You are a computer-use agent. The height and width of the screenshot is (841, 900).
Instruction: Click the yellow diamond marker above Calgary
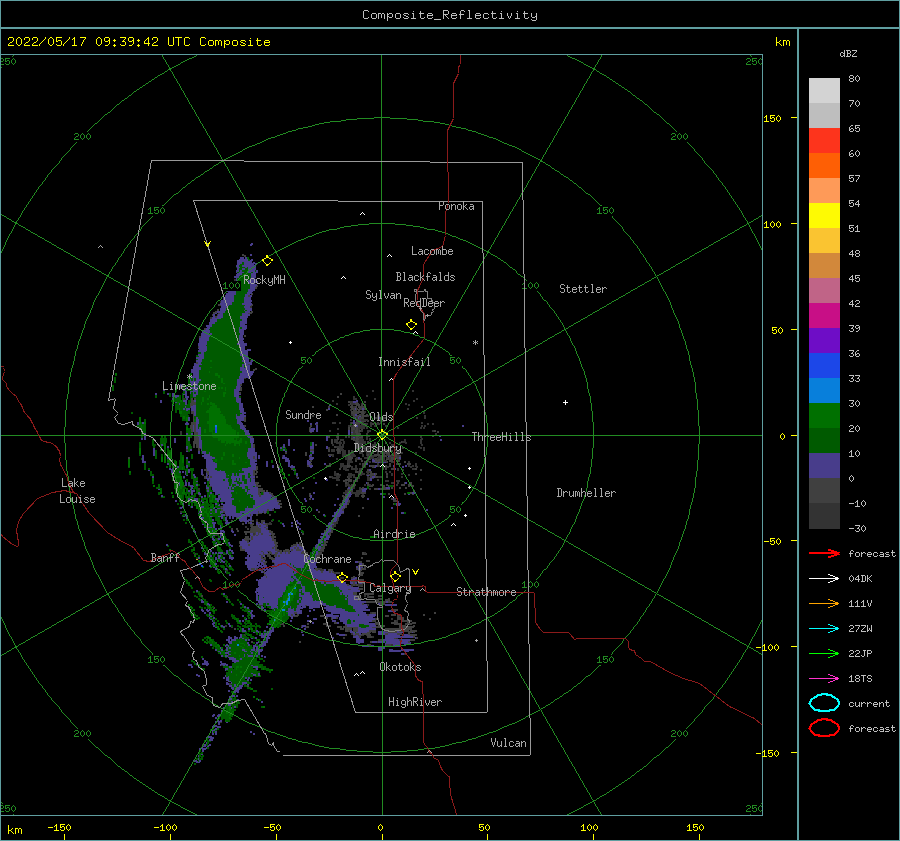tap(395, 576)
